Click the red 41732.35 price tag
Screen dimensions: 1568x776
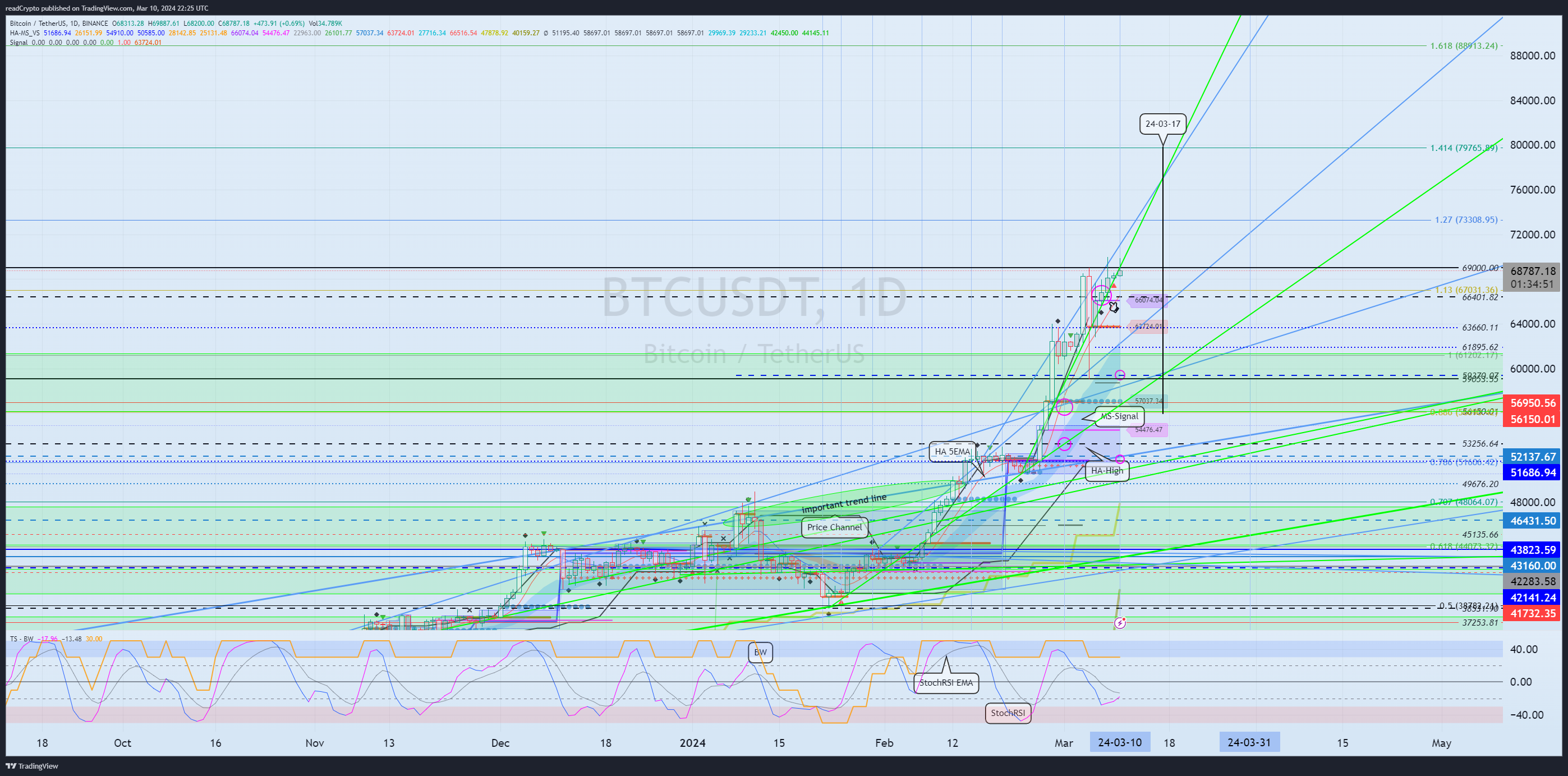[x=1532, y=613]
